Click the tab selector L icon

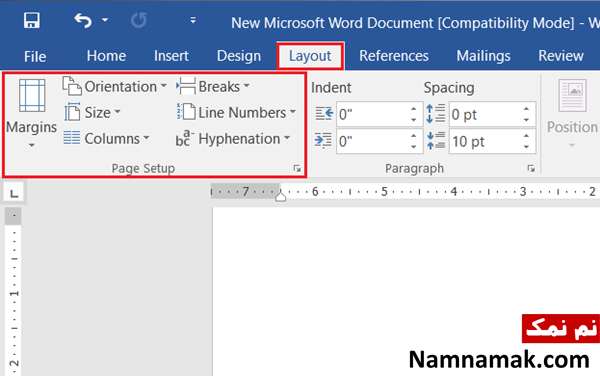tap(14, 193)
